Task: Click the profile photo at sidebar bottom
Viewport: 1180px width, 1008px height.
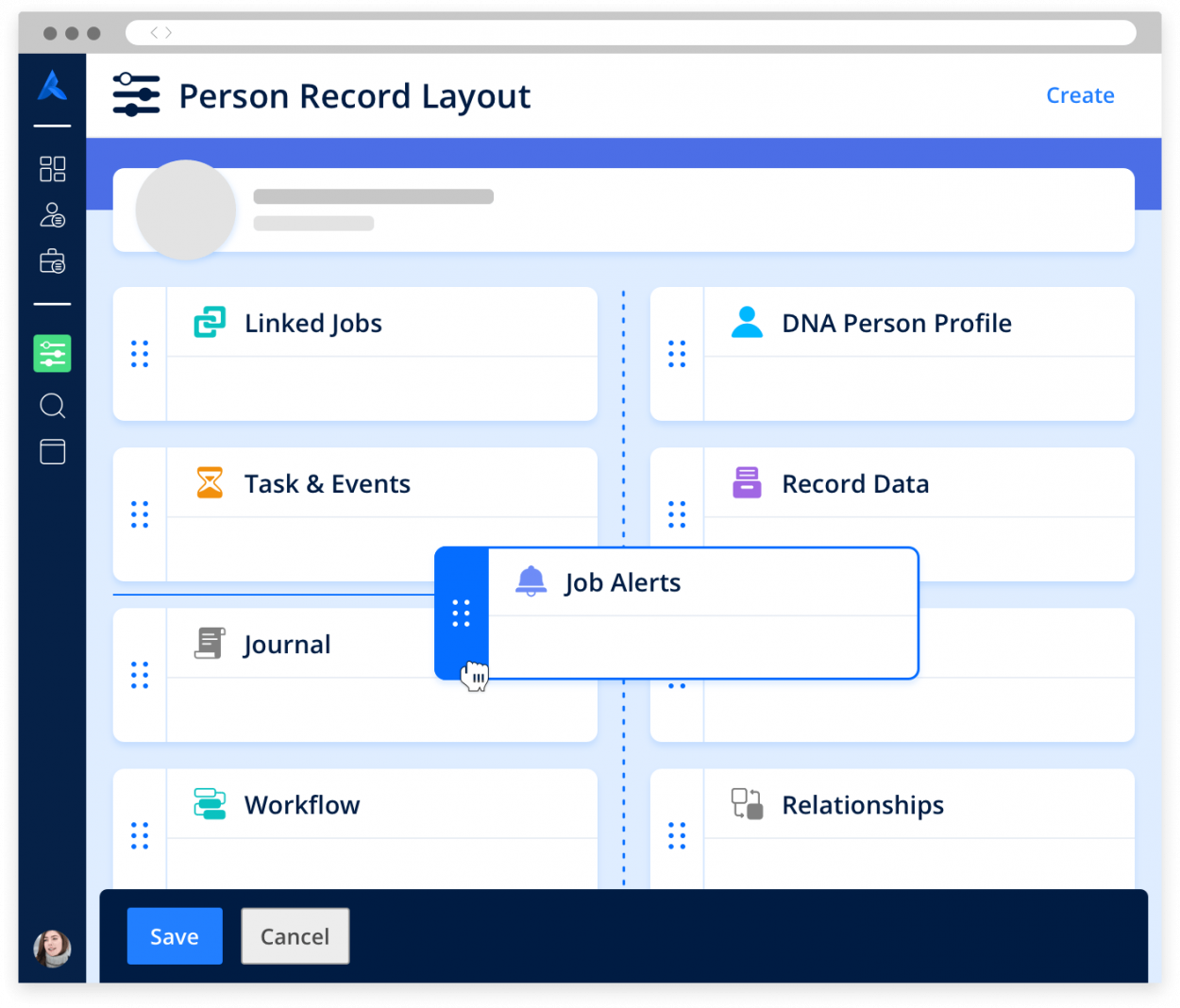Action: click(52, 949)
